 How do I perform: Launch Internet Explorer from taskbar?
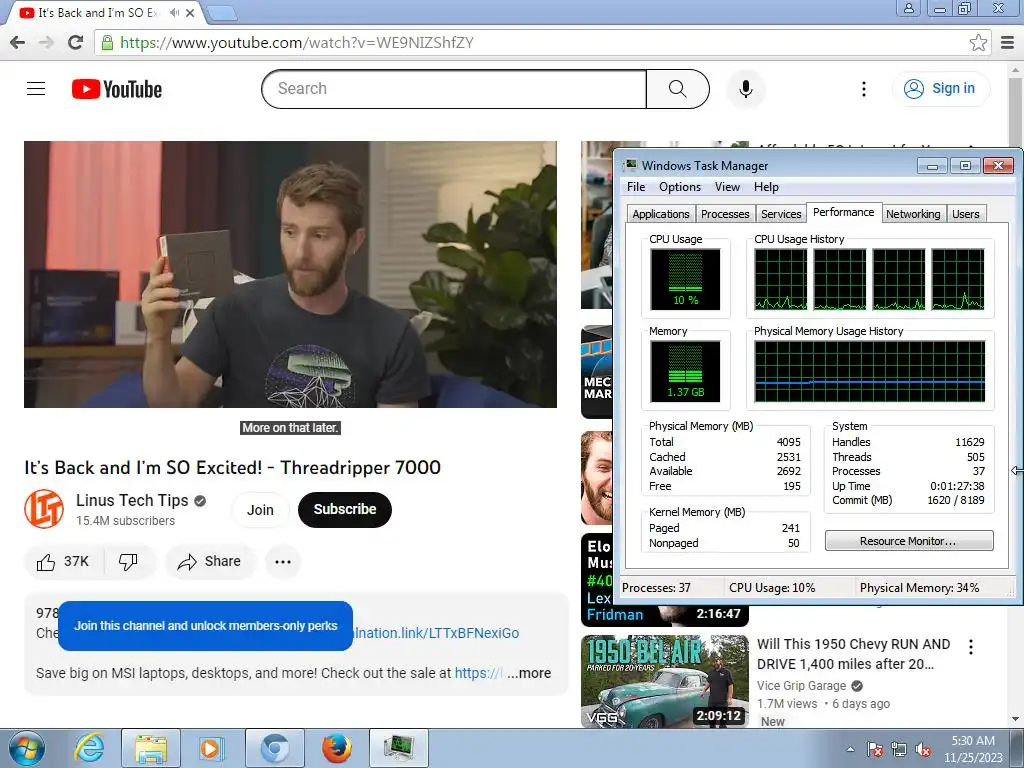coord(89,748)
